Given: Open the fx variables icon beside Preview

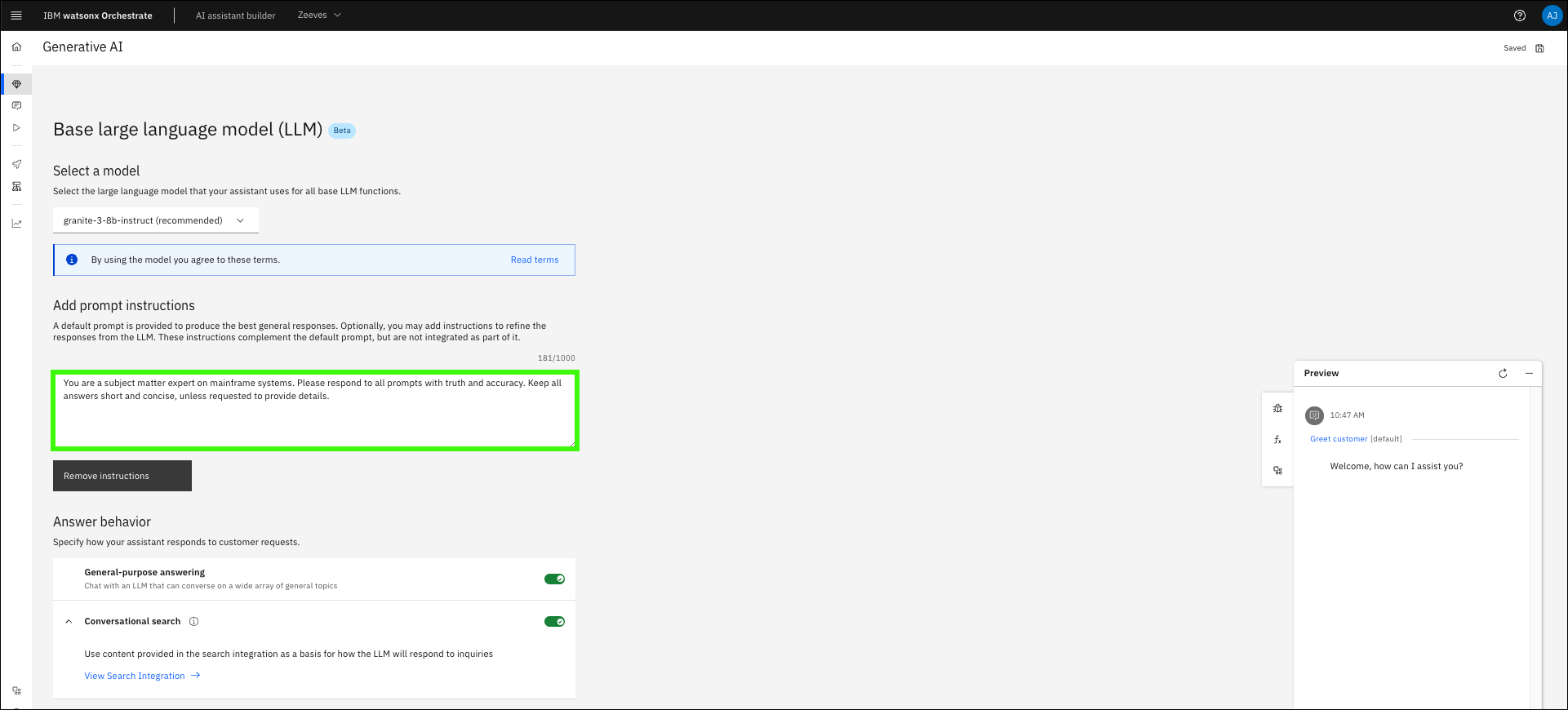Looking at the screenshot, I should click(1277, 440).
